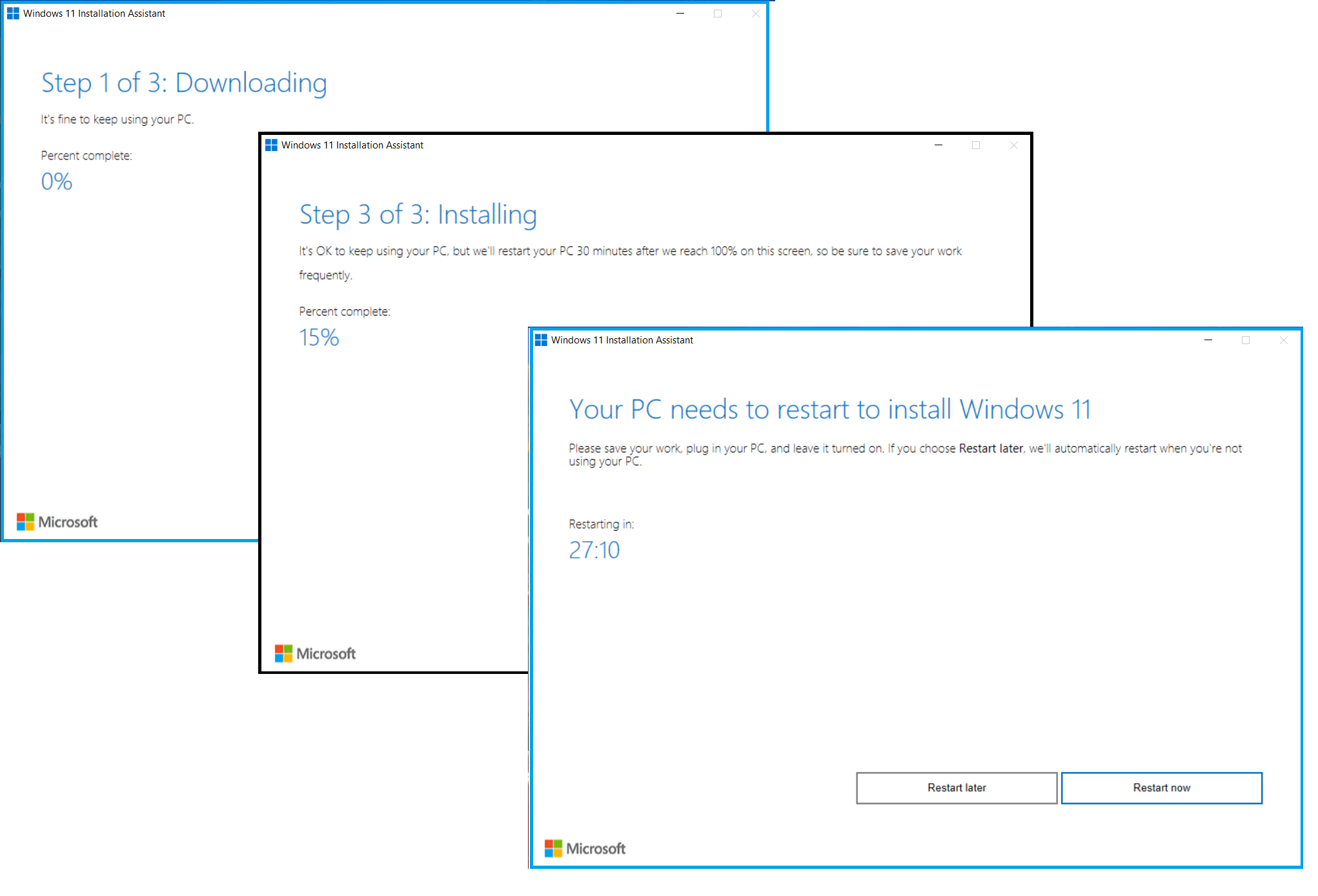Click the 'Please save your work' paragraph
This screenshot has width=1318, height=896.
pyautogui.click(x=905, y=454)
